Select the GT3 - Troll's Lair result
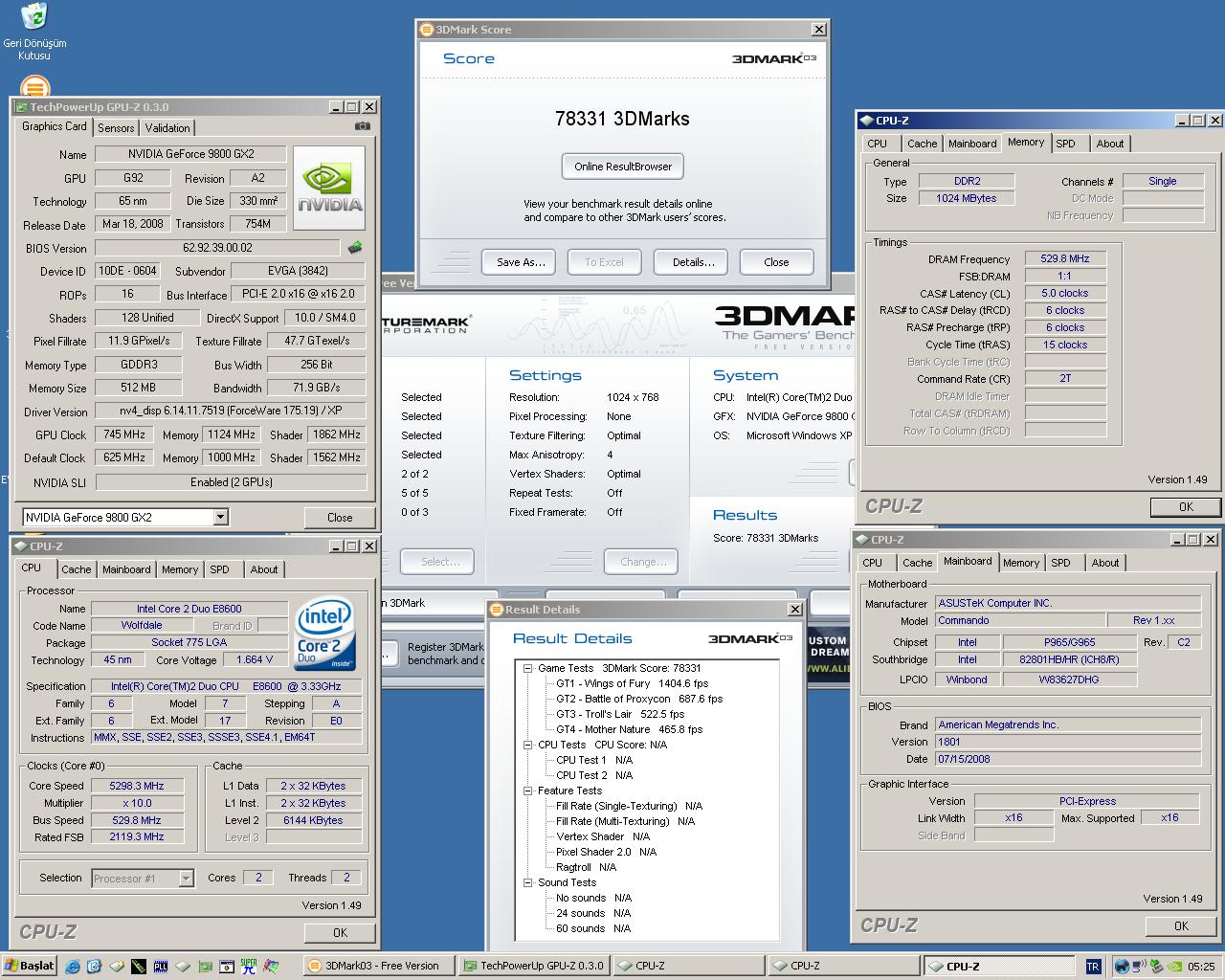This screenshot has width=1225, height=980. coord(620,715)
